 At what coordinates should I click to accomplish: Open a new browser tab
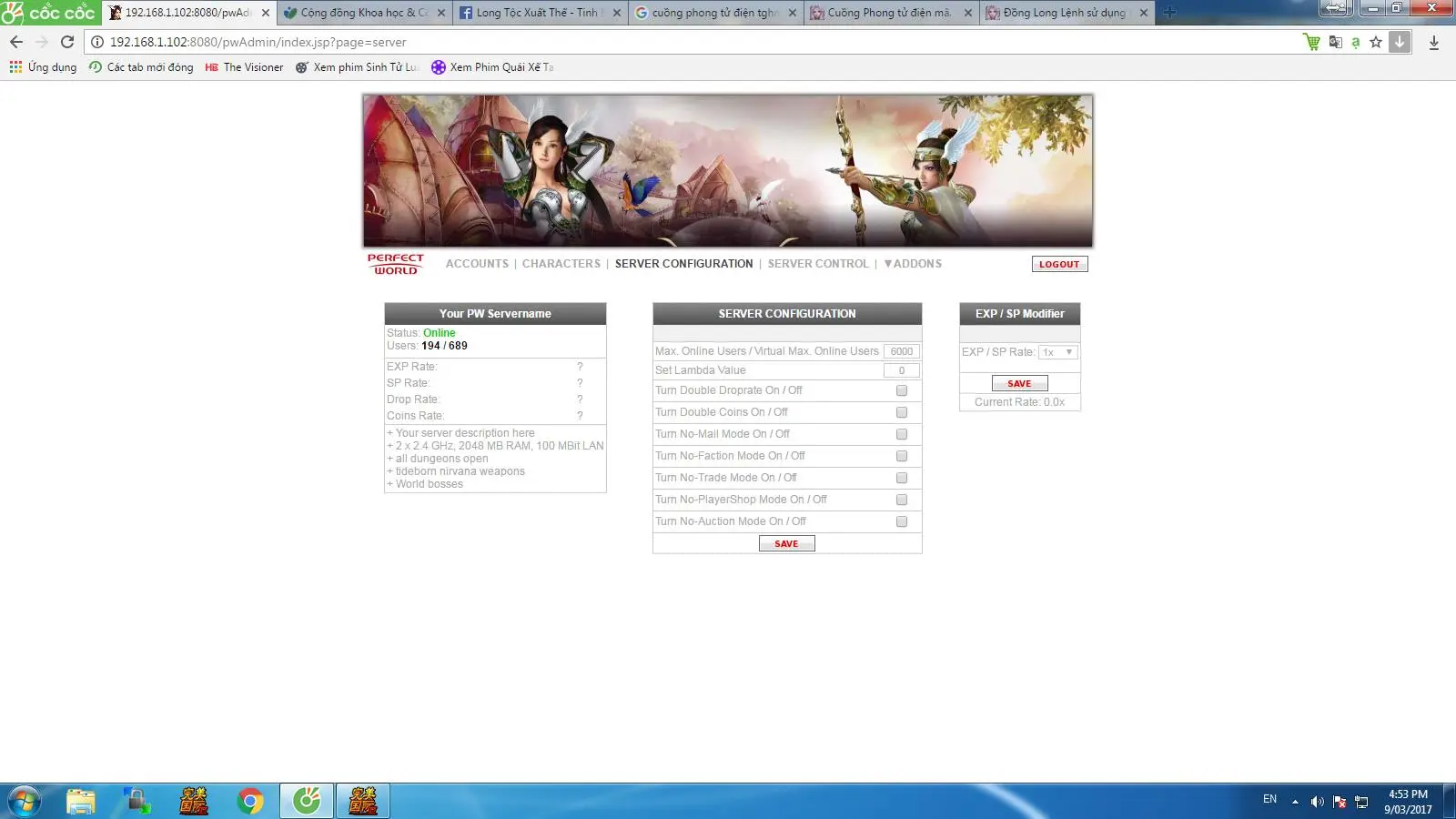coord(1170,13)
